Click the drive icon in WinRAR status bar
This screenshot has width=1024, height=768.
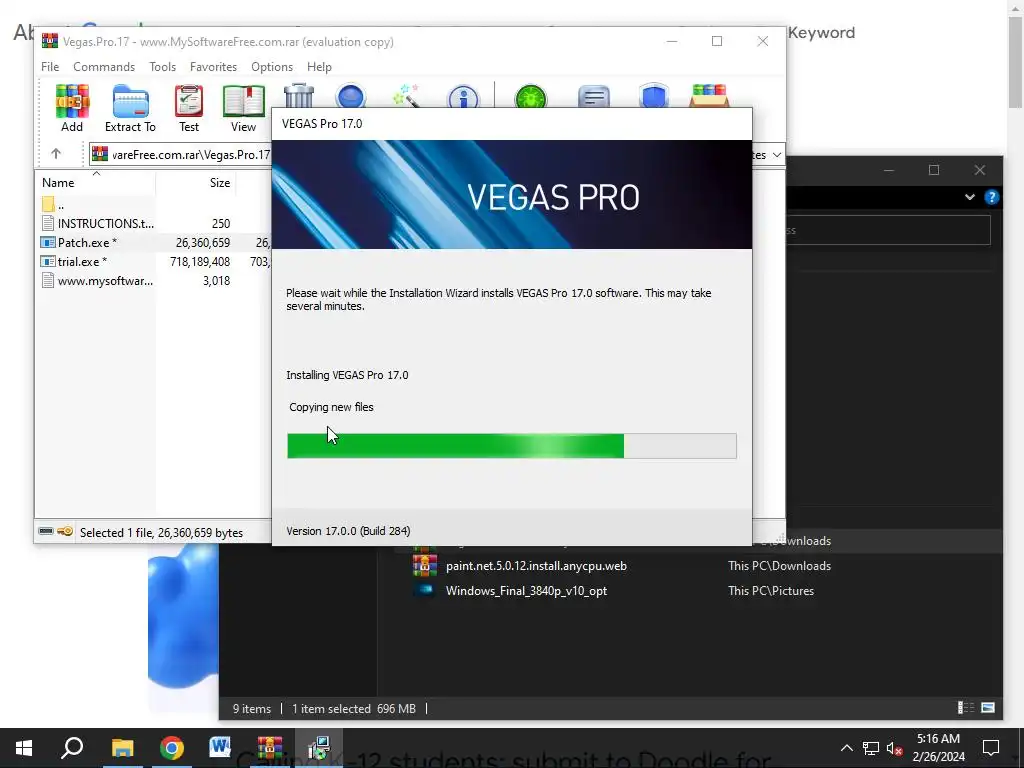(x=46, y=531)
